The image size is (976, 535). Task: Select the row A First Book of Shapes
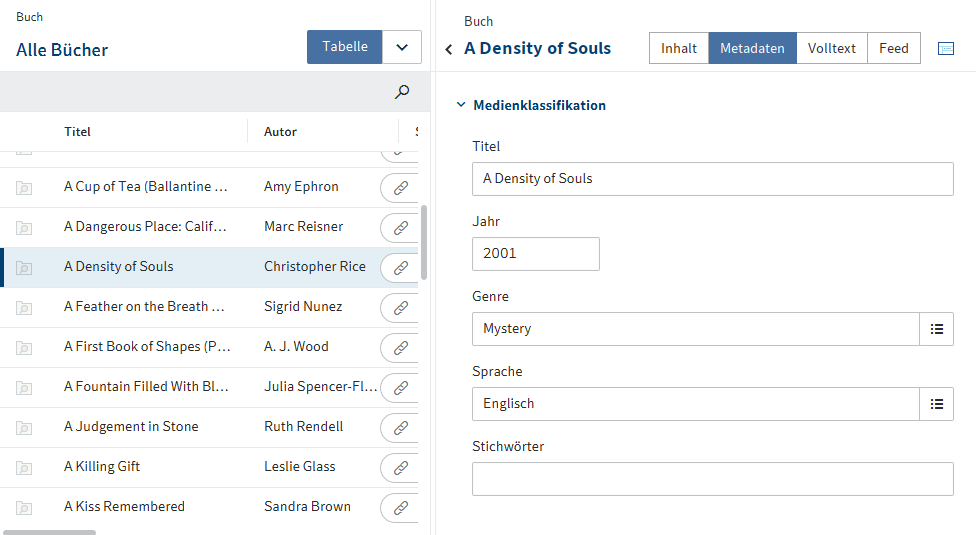click(209, 348)
